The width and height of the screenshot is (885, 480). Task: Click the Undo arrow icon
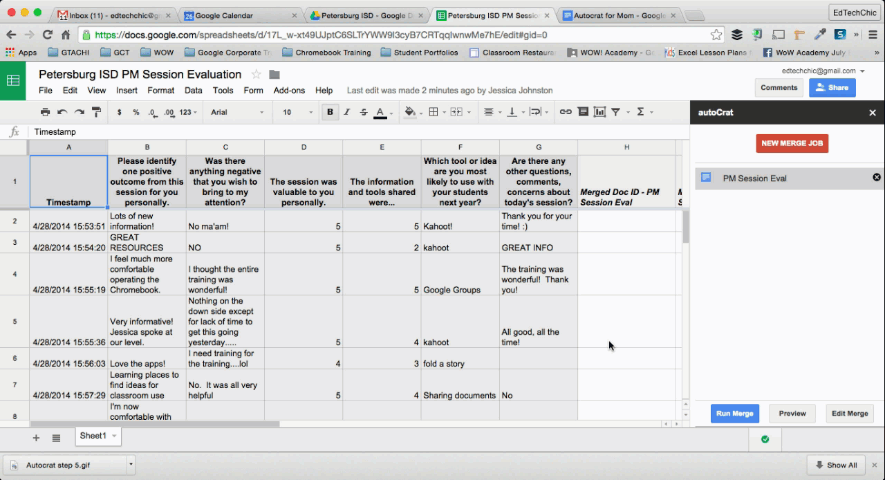pyautogui.click(x=62, y=112)
